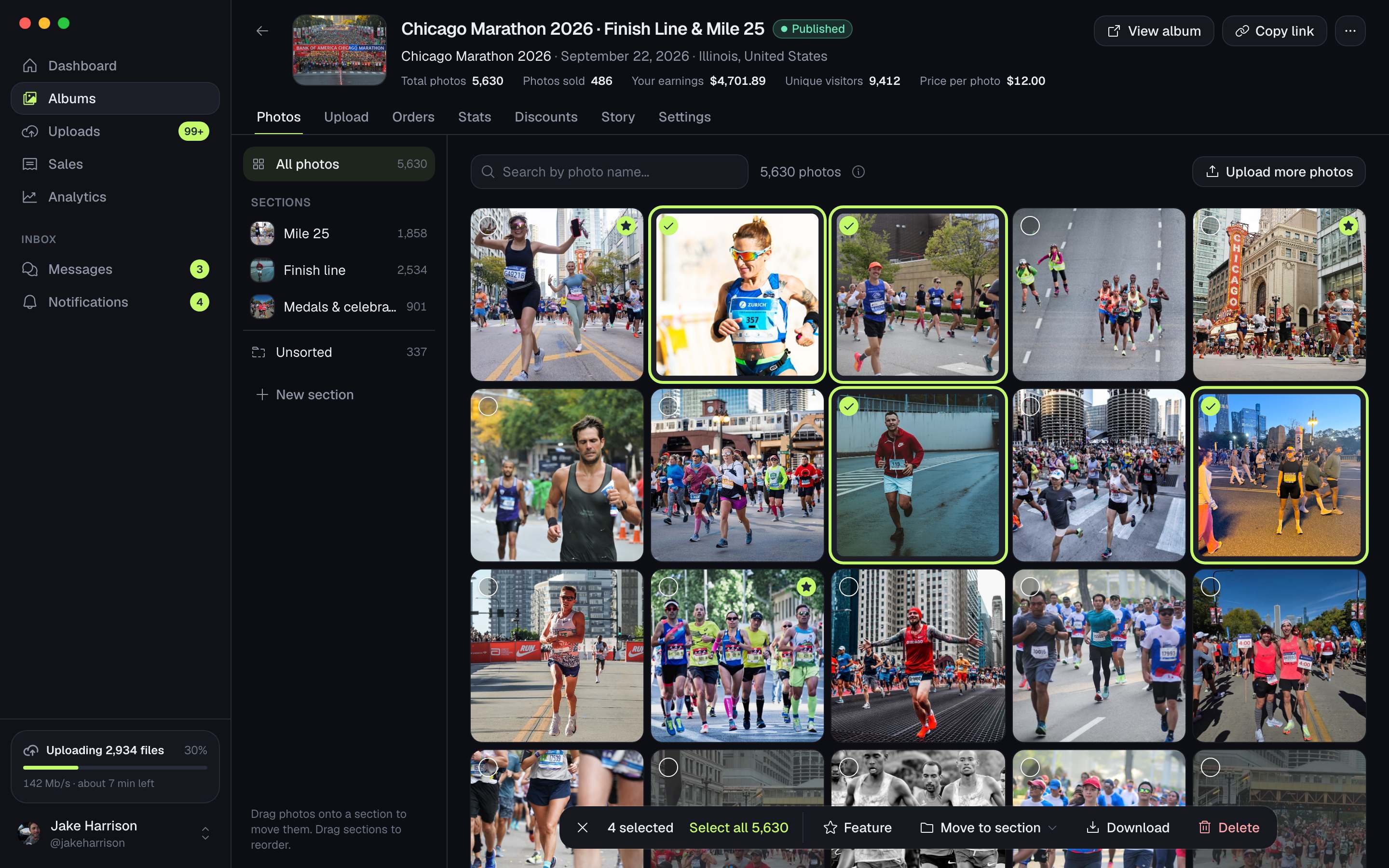Click the Messages count badge 3

[x=199, y=269]
